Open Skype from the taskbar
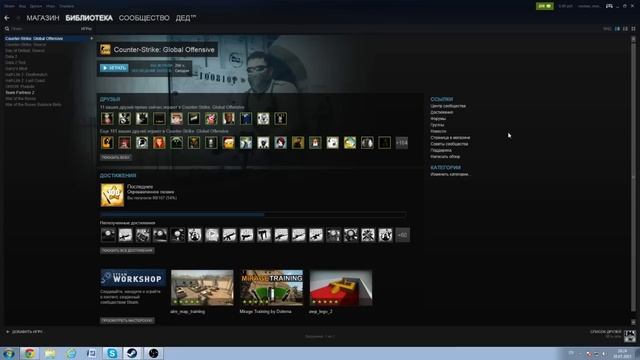 112,353
